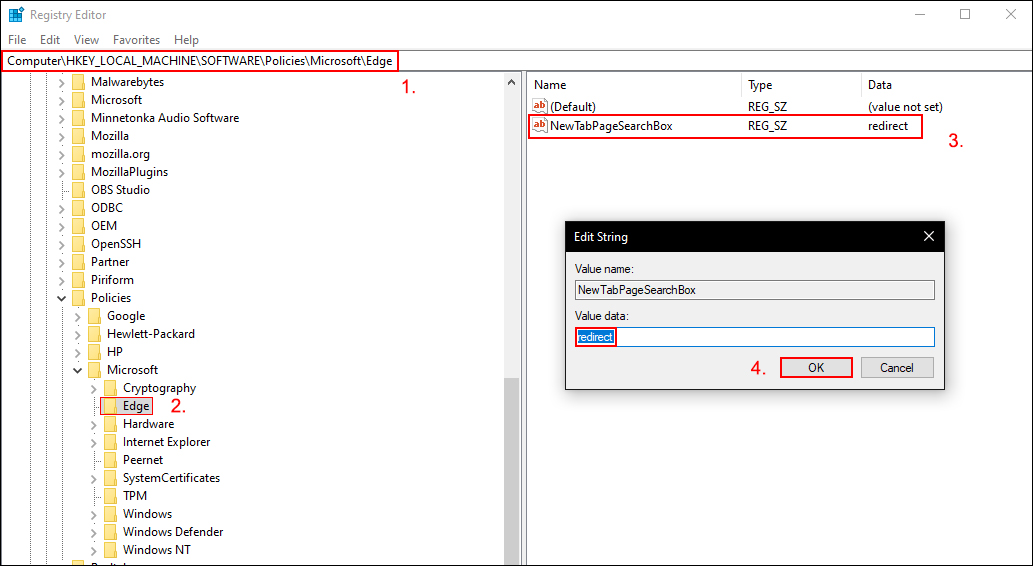Select the NewTabPageSearchBox value name

[611, 125]
